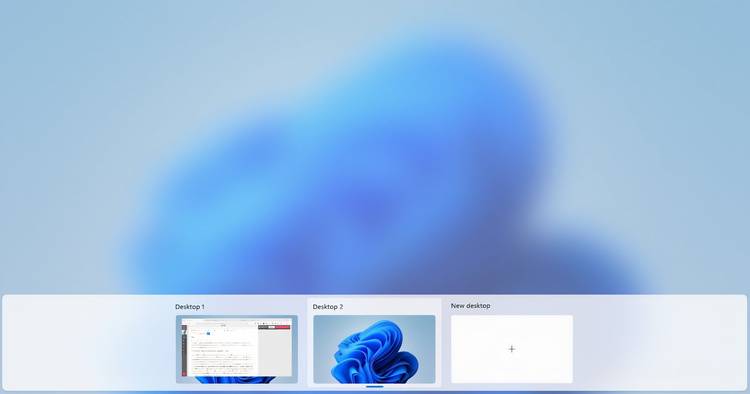
Task: Click the "Desktop 2" name label
Action: click(328, 307)
